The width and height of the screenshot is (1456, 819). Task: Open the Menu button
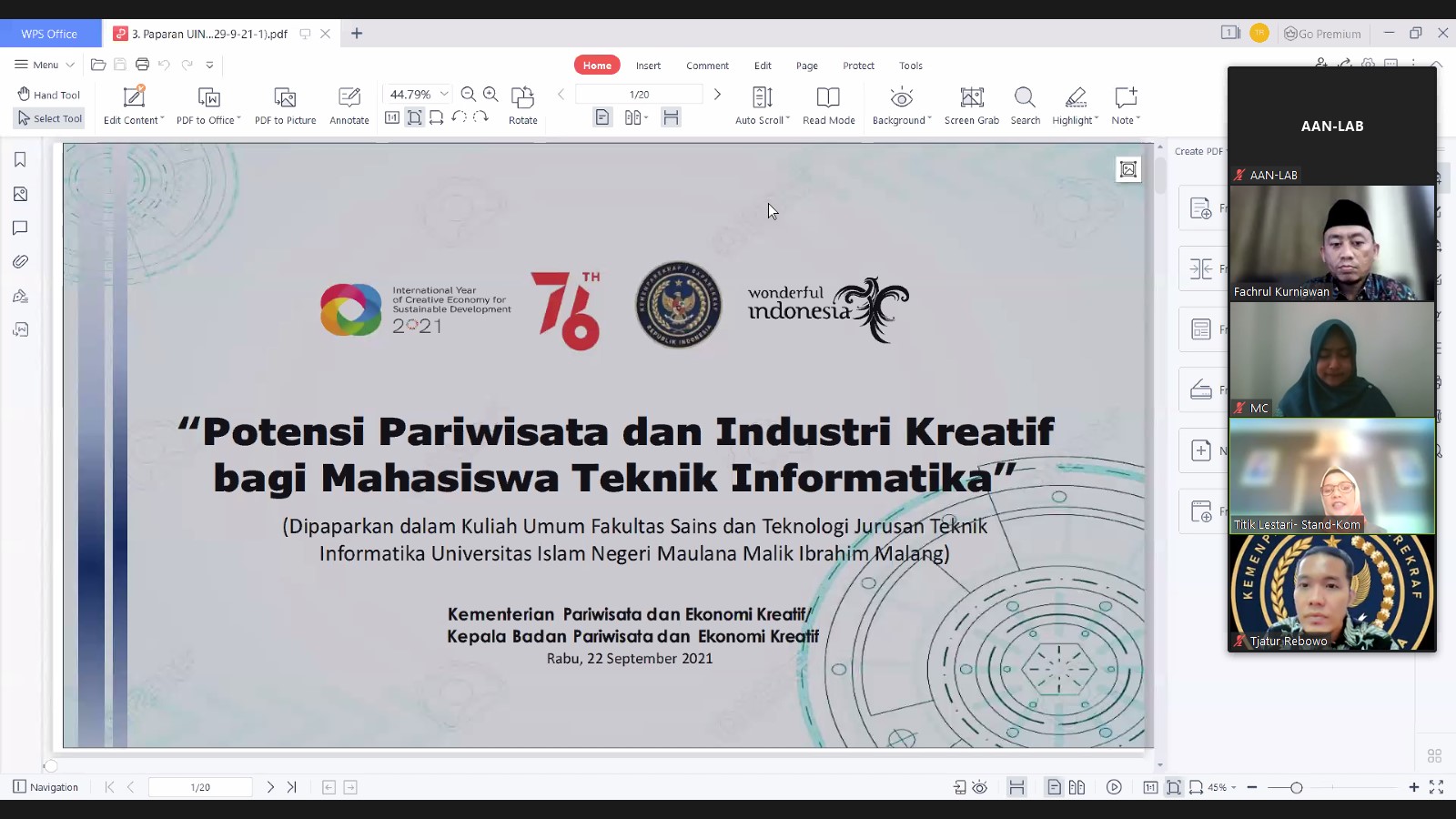tap(45, 65)
